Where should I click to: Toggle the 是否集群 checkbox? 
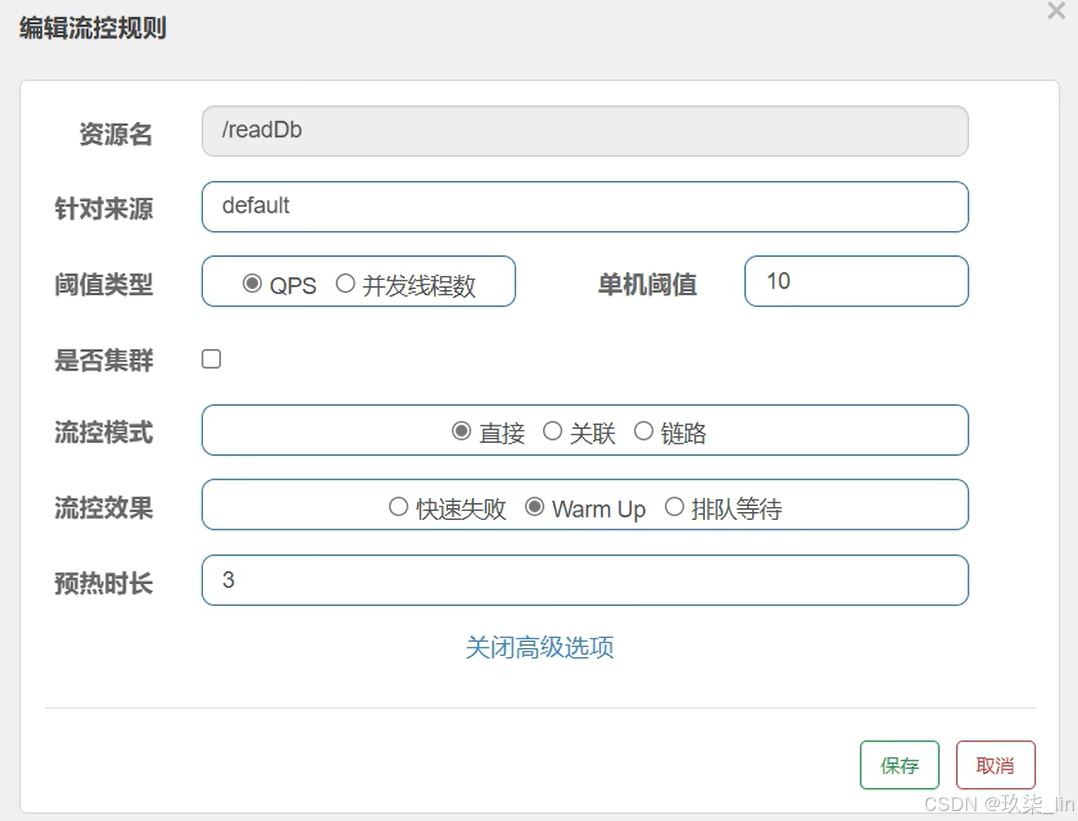(x=211, y=359)
